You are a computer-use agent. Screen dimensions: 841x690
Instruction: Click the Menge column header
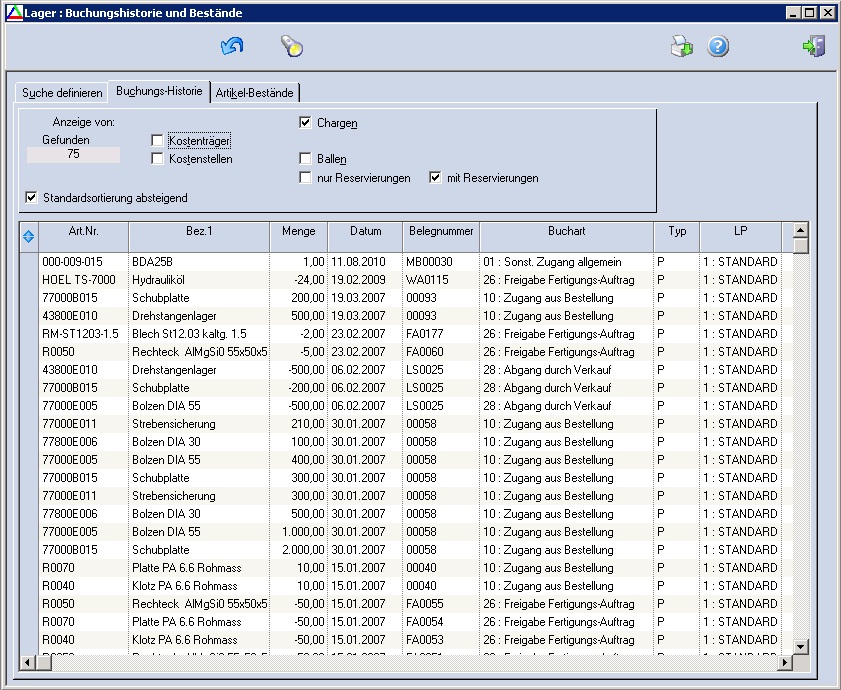coord(298,231)
